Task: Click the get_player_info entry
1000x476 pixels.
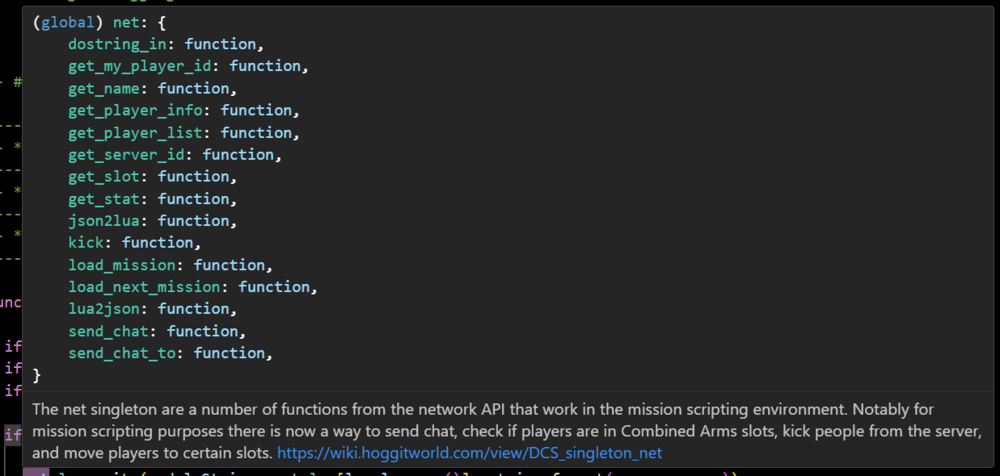Action: pyautogui.click(x=139, y=110)
